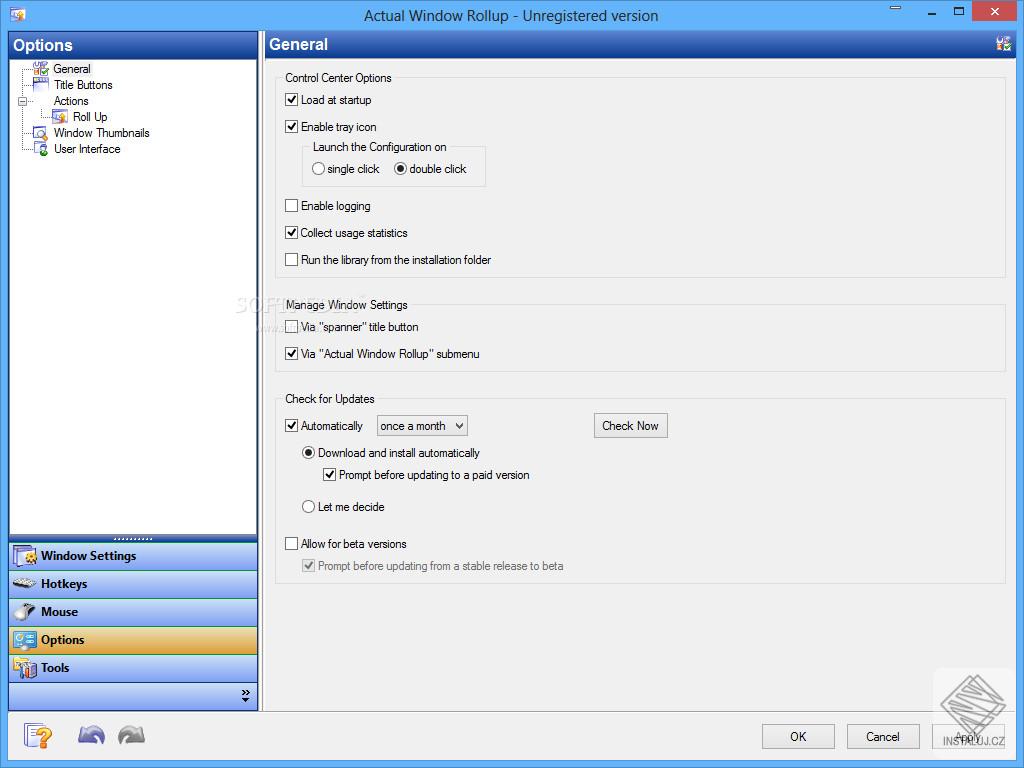This screenshot has height=768, width=1024.
Task: Switch to the Mouse section
Action: [x=133, y=612]
